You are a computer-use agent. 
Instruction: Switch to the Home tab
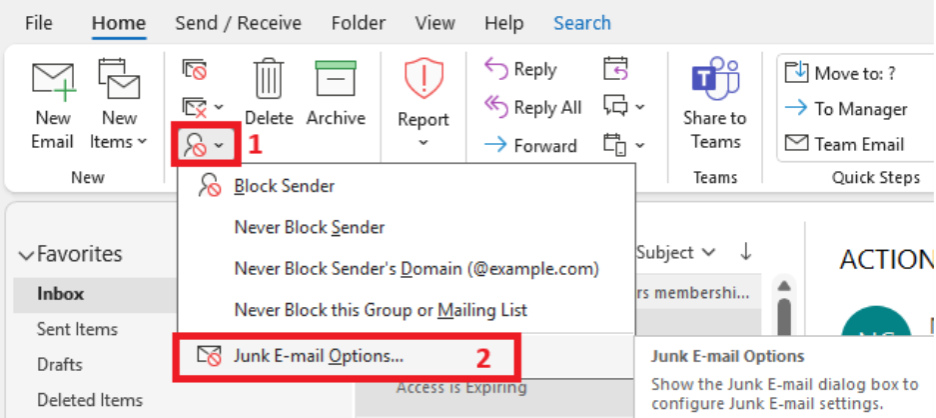point(118,23)
